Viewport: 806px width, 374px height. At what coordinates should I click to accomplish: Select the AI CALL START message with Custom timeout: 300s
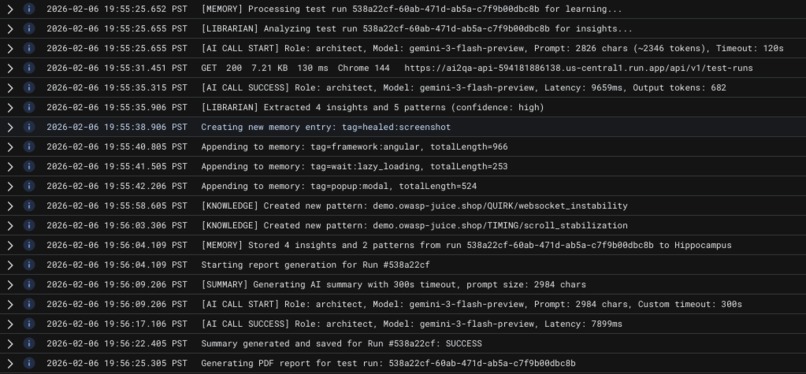click(471, 304)
